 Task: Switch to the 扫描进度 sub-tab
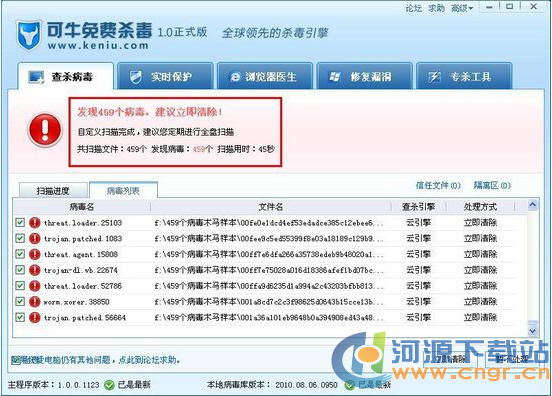53,191
